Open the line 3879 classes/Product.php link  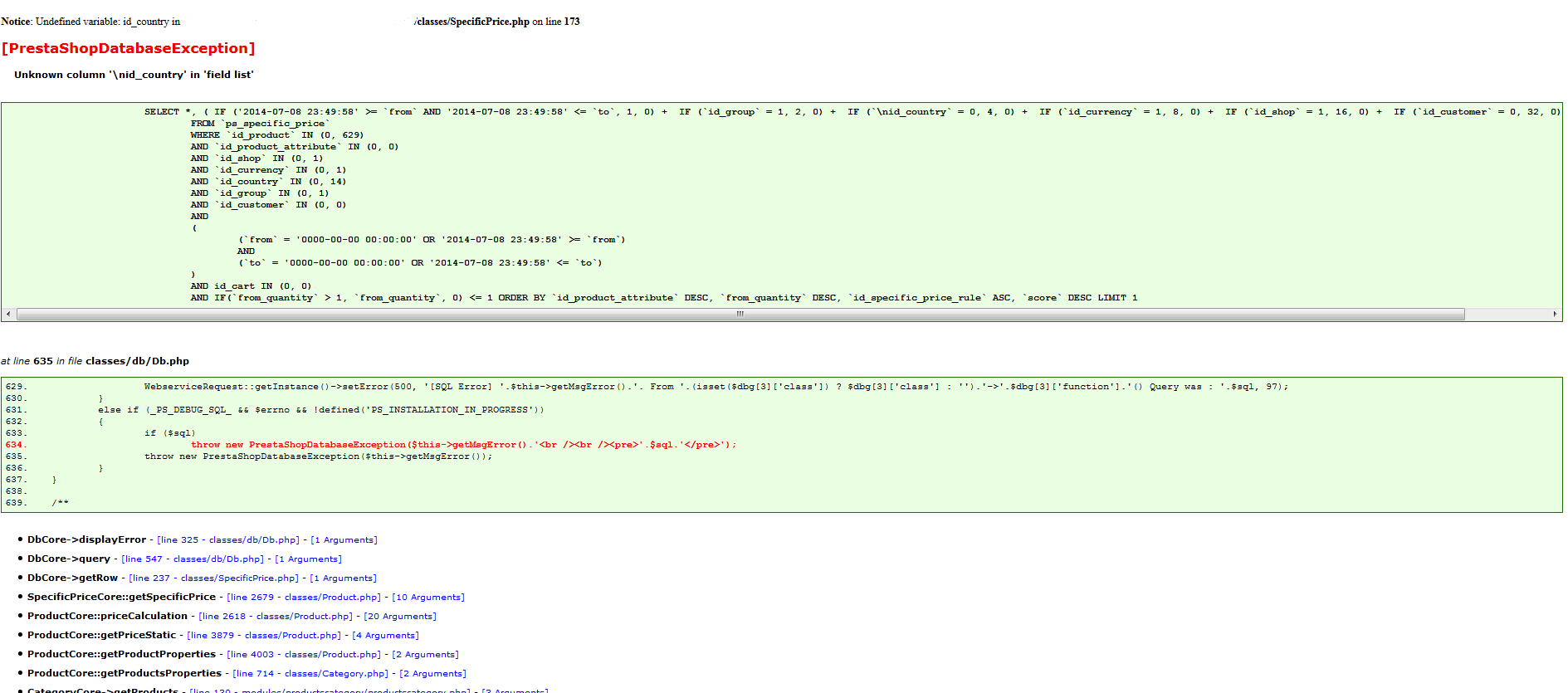click(264, 635)
